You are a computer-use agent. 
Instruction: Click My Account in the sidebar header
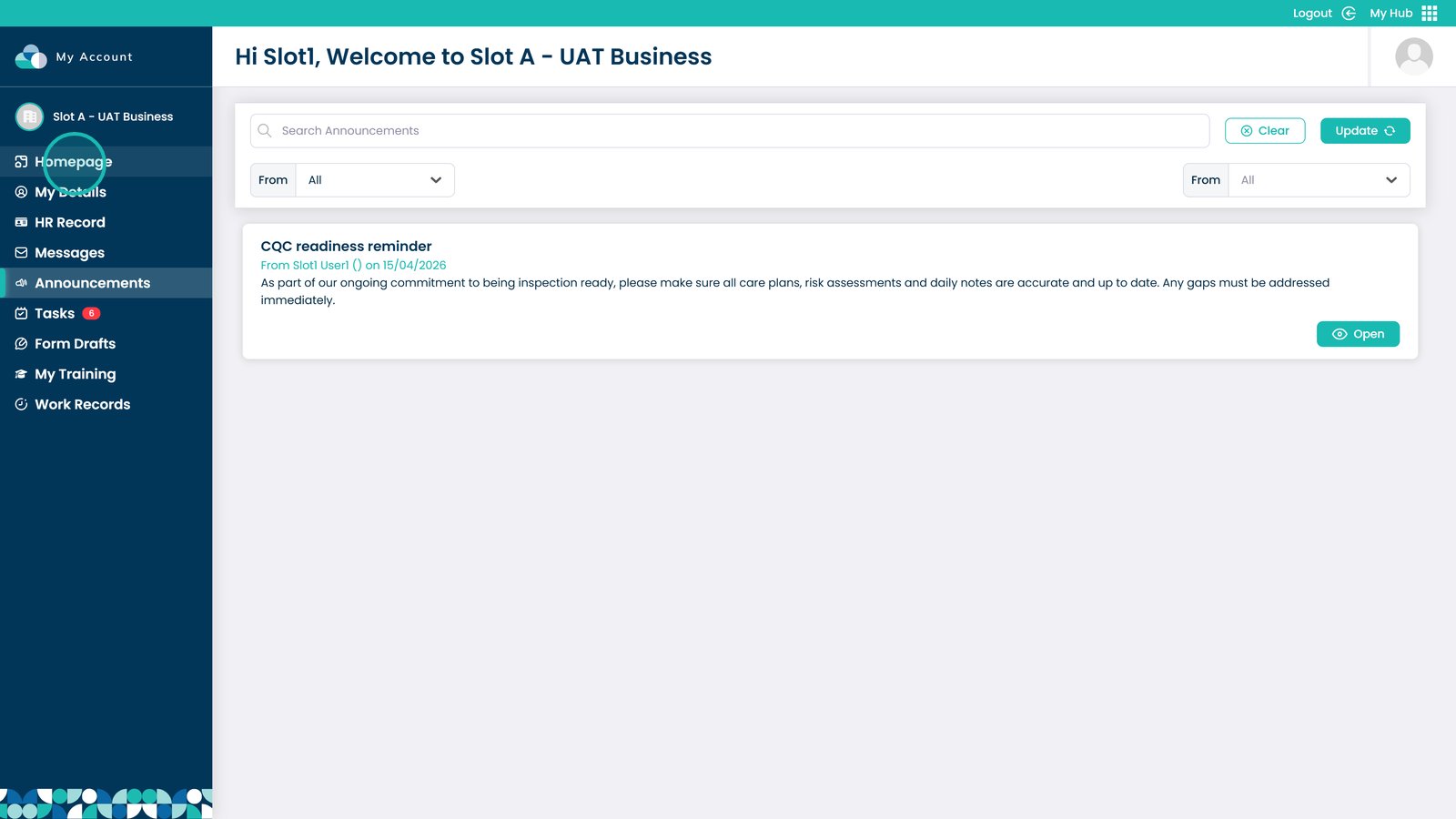[x=95, y=56]
